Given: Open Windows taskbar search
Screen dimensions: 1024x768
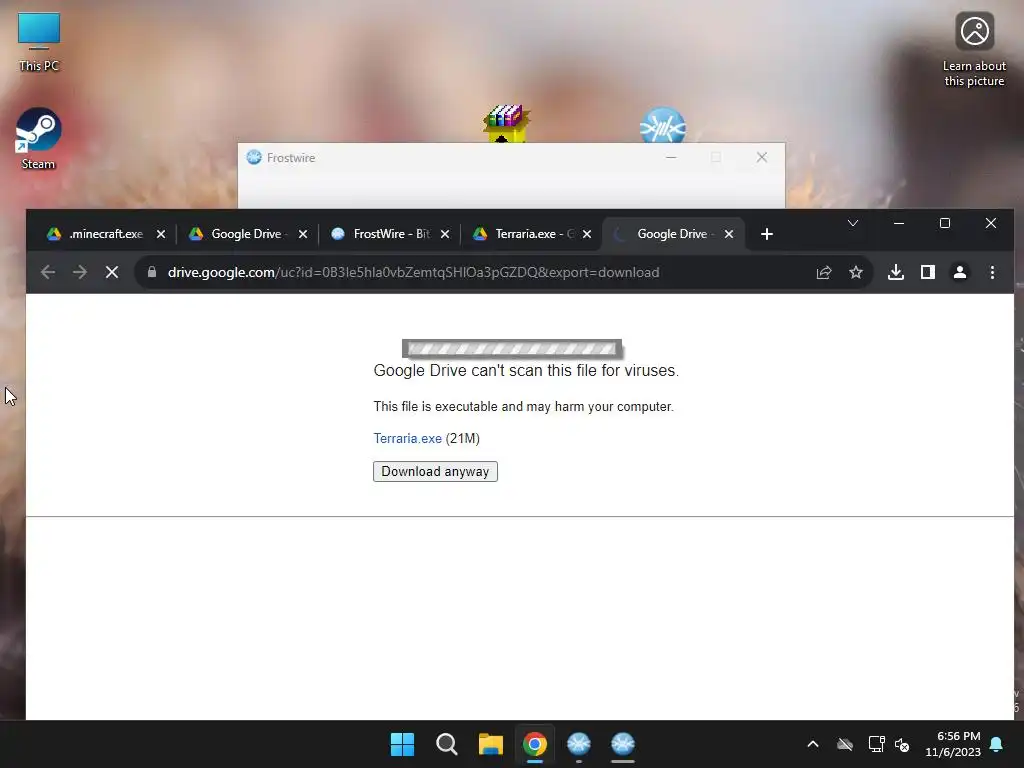Looking at the screenshot, I should tap(447, 744).
